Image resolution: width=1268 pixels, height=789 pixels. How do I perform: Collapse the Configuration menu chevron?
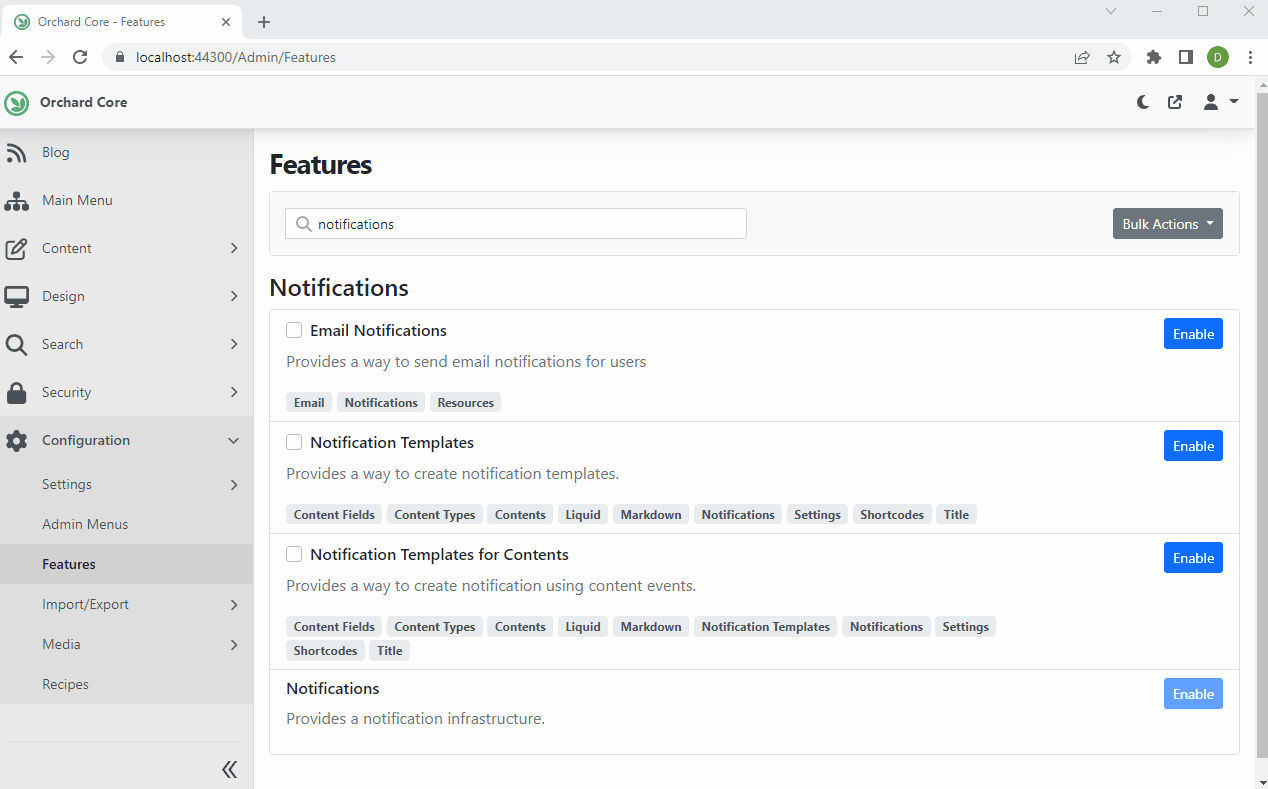[234, 440]
